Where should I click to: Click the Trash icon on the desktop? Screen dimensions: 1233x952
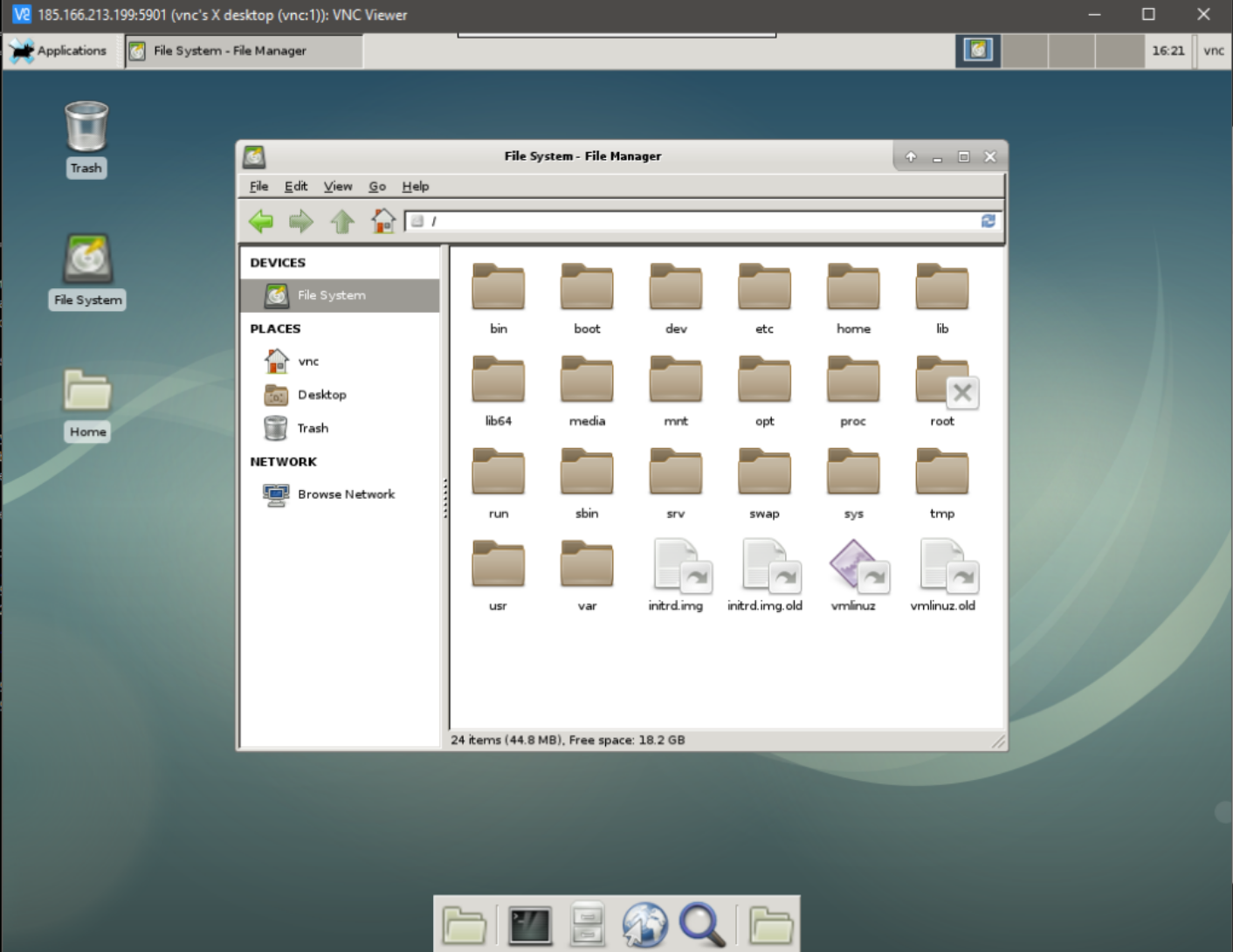pos(86,139)
